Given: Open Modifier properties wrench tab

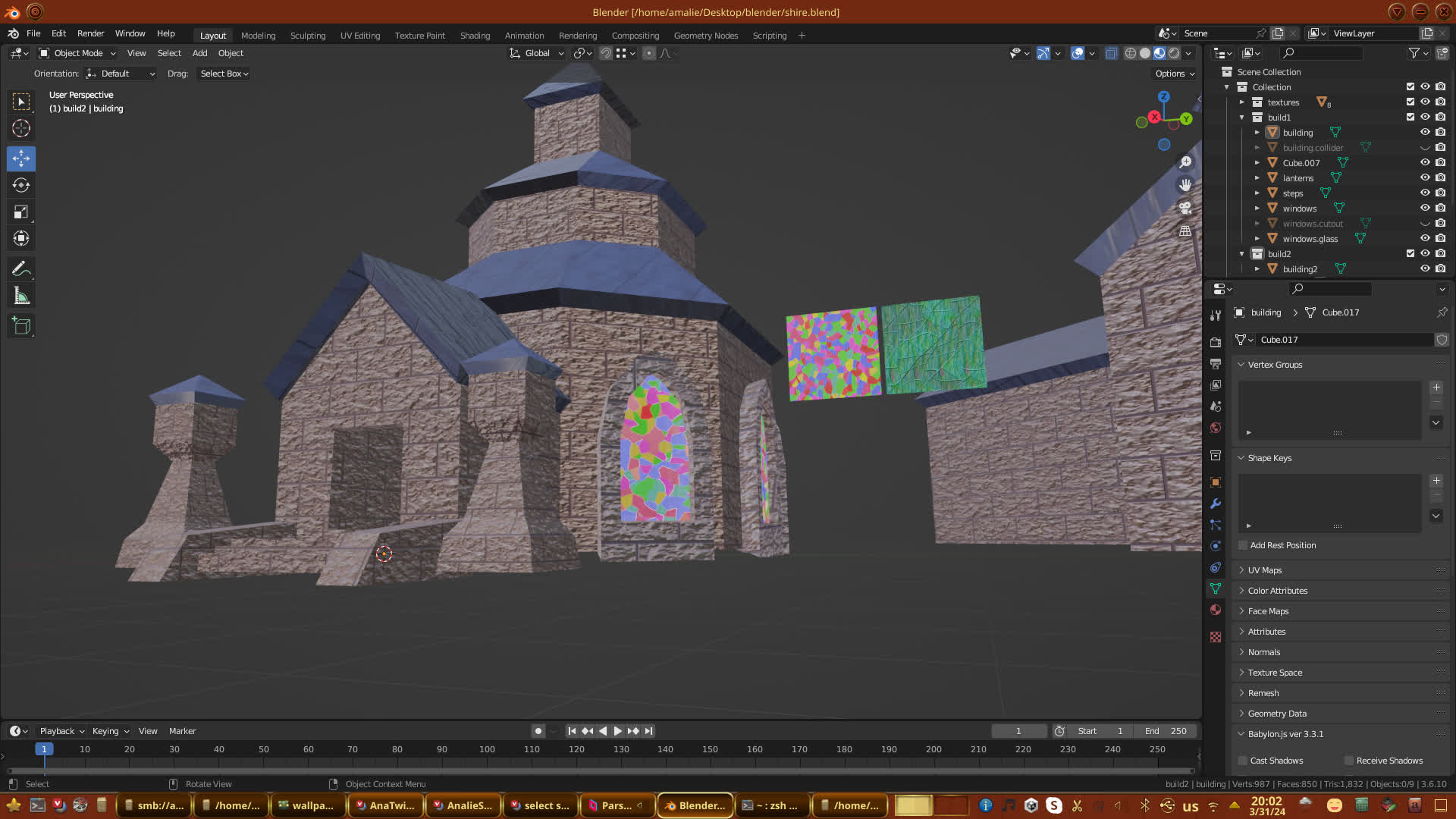Looking at the screenshot, I should click(1216, 504).
